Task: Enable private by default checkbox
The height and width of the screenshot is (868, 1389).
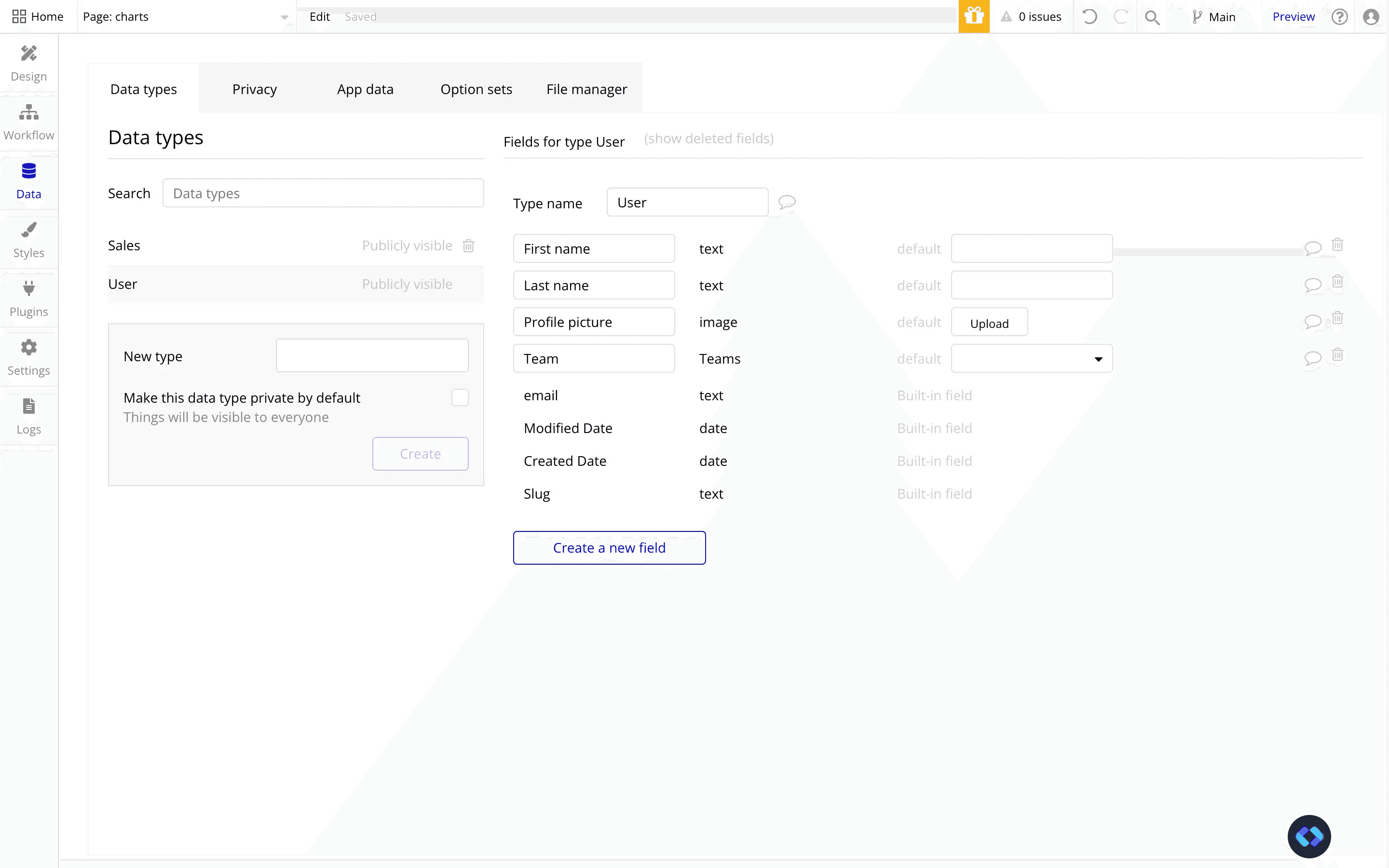Action: point(460,397)
